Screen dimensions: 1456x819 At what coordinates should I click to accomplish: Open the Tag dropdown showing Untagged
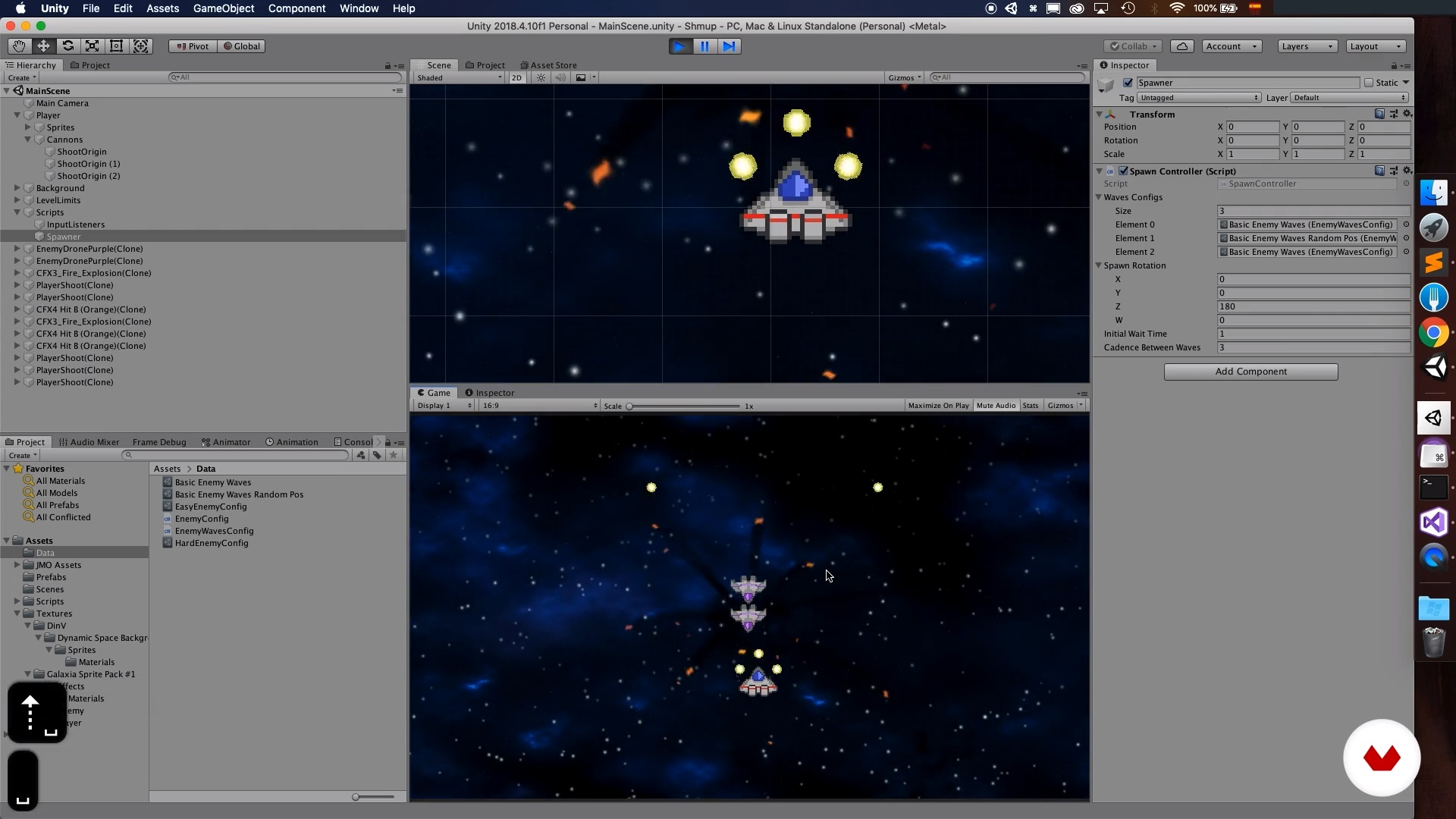tap(1198, 98)
